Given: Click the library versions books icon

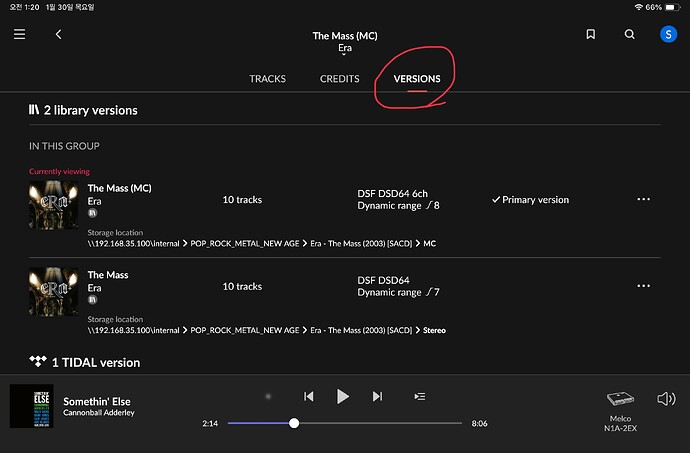Looking at the screenshot, I should tap(34, 110).
